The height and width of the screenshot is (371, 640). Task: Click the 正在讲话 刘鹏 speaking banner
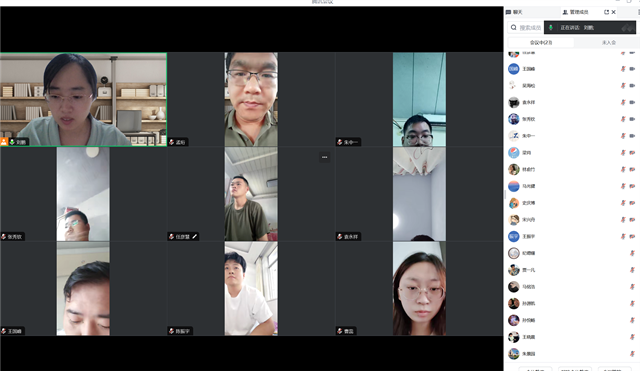click(590, 27)
